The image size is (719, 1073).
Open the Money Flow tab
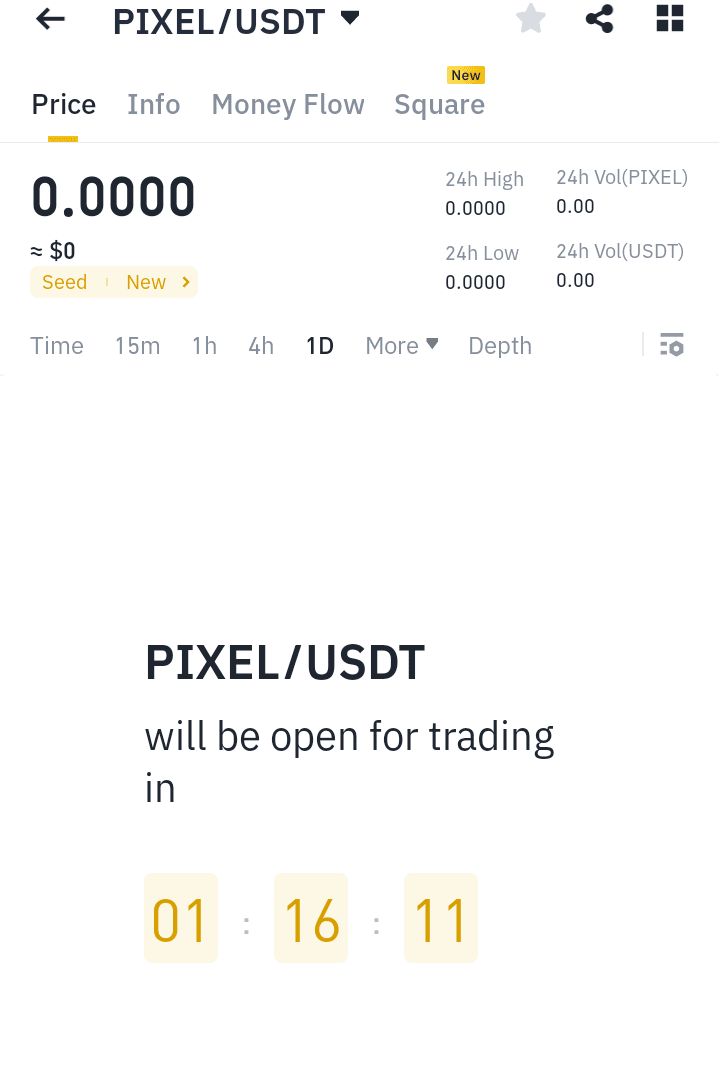click(x=287, y=104)
